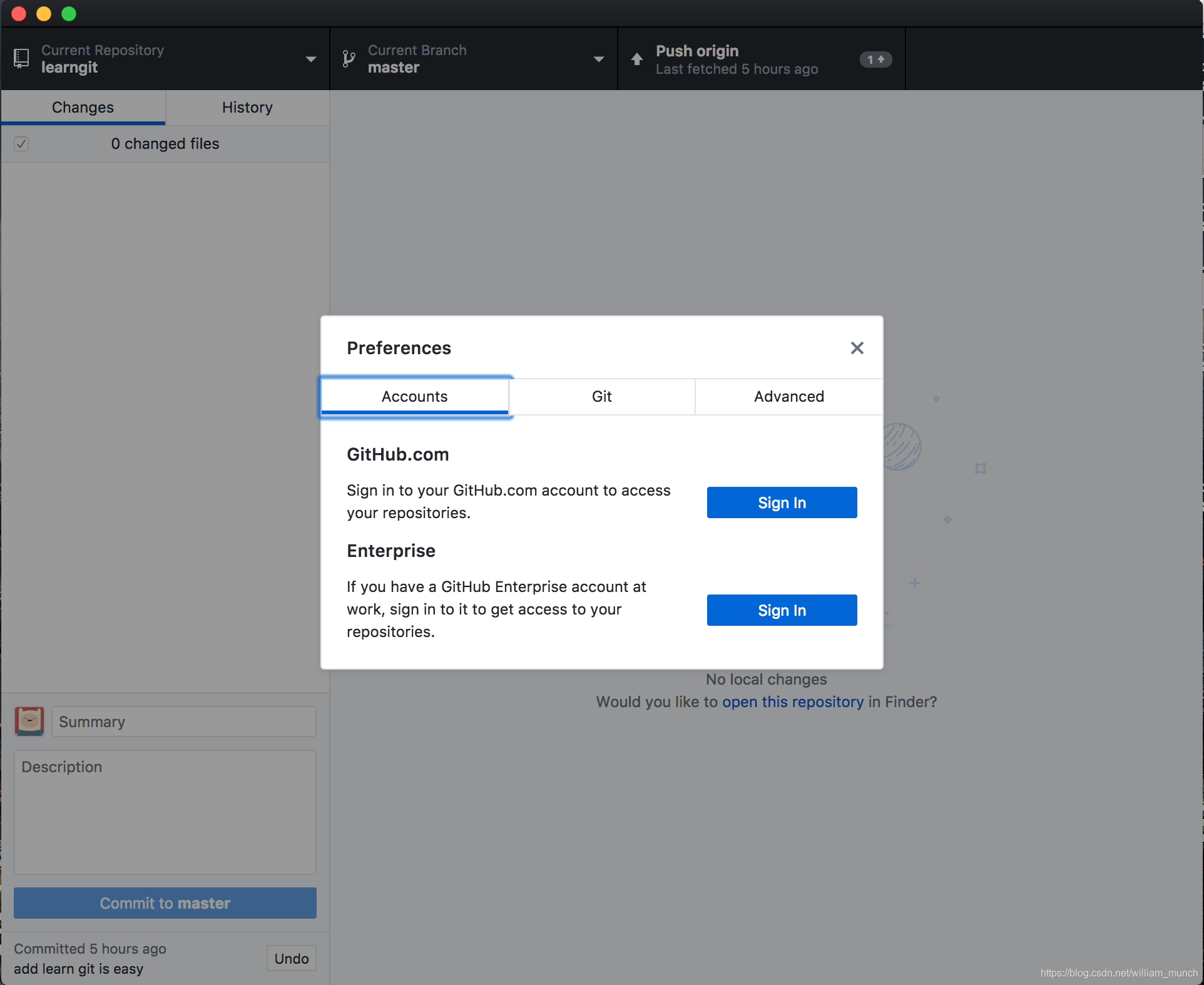Expand the Current Branch dropdown arrow

point(598,59)
